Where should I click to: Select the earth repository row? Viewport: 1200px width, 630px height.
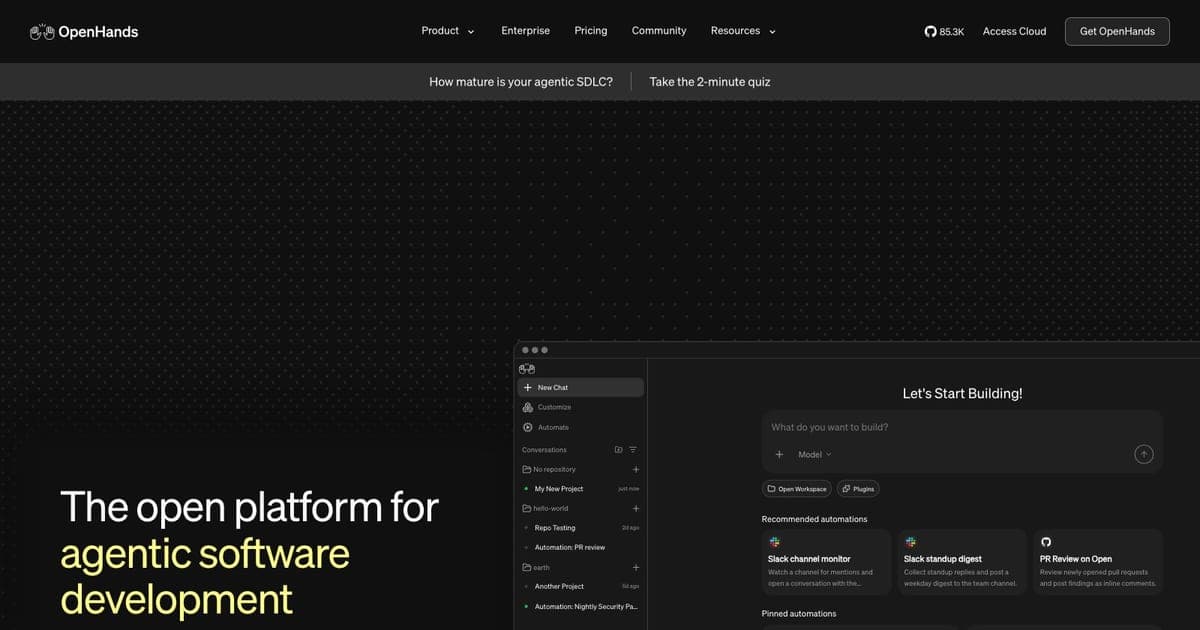(581, 567)
